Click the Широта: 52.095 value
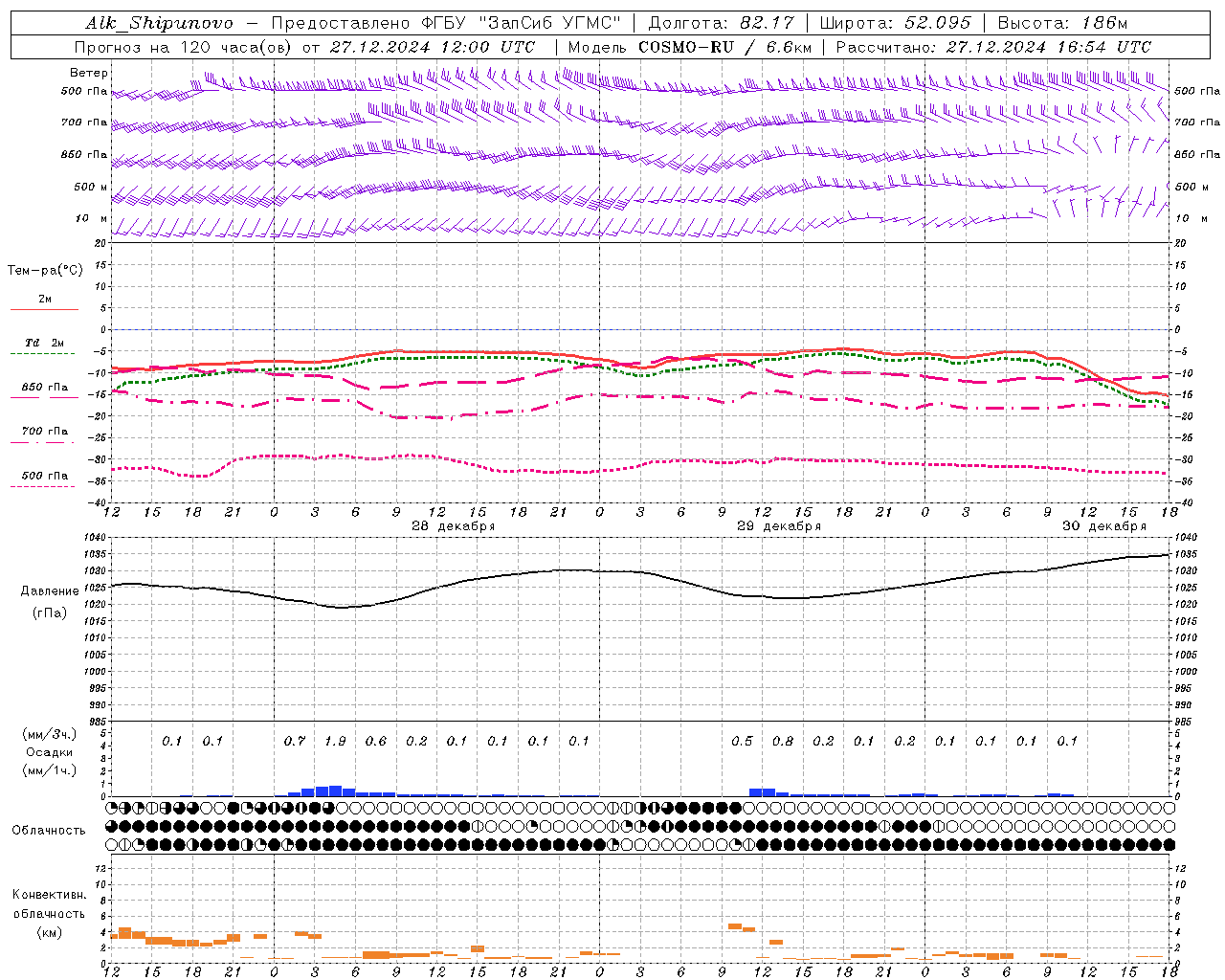1225x980 pixels. pyautogui.click(x=896, y=23)
